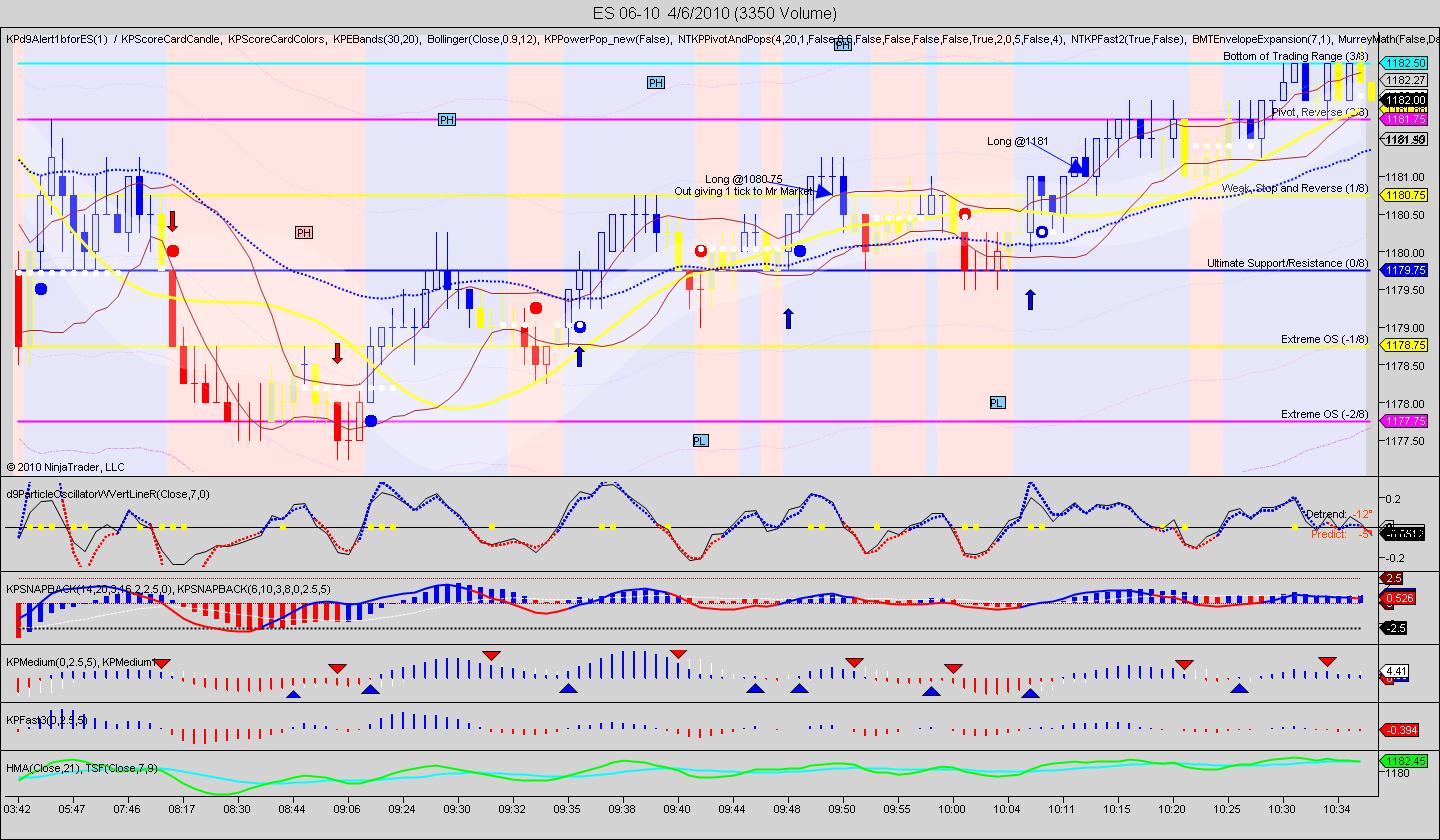Click the 'Detrend: -12°' readout
Image resolution: width=1440 pixels, height=840 pixels.
pos(1339,513)
